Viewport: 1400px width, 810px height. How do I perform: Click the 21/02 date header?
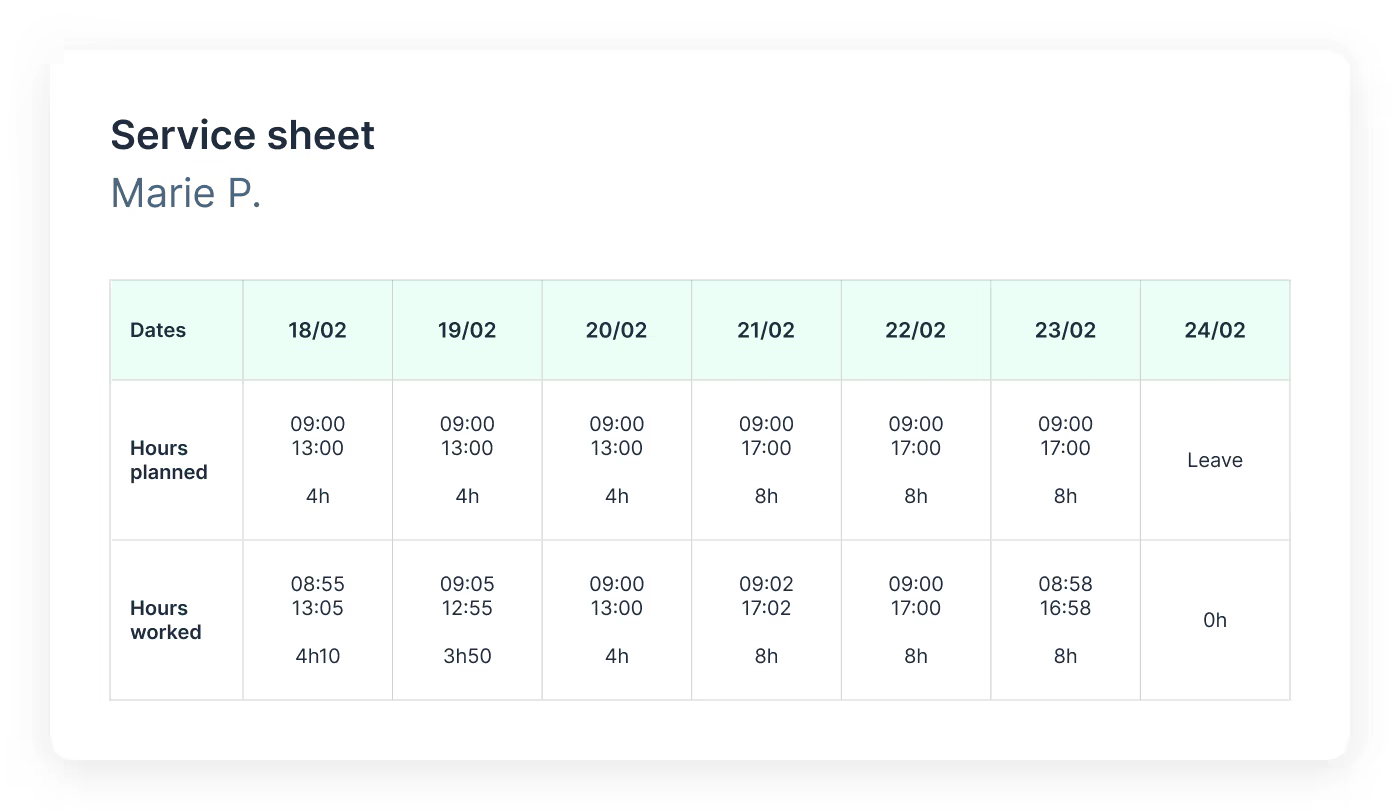tap(766, 330)
